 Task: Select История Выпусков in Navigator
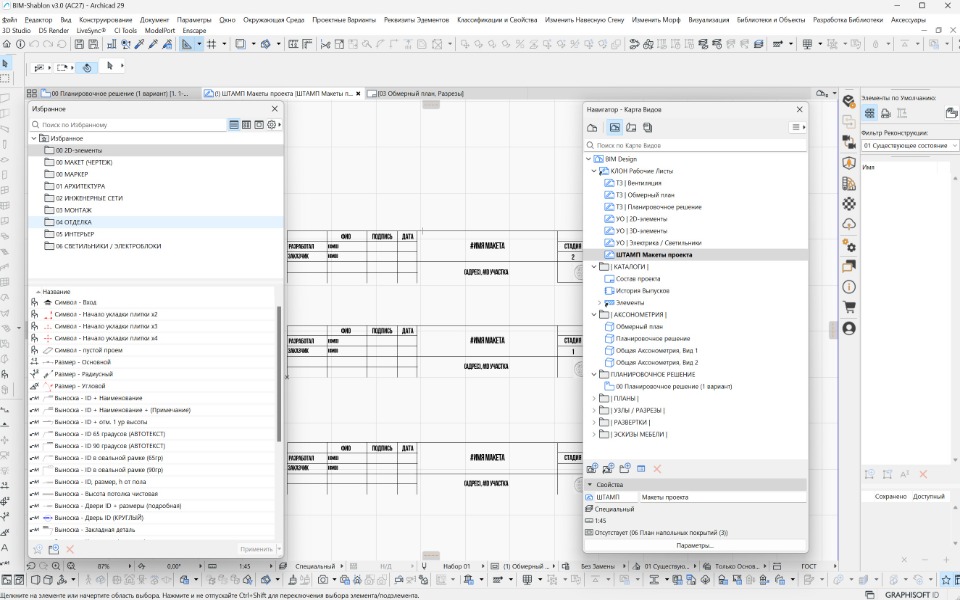click(x=642, y=291)
